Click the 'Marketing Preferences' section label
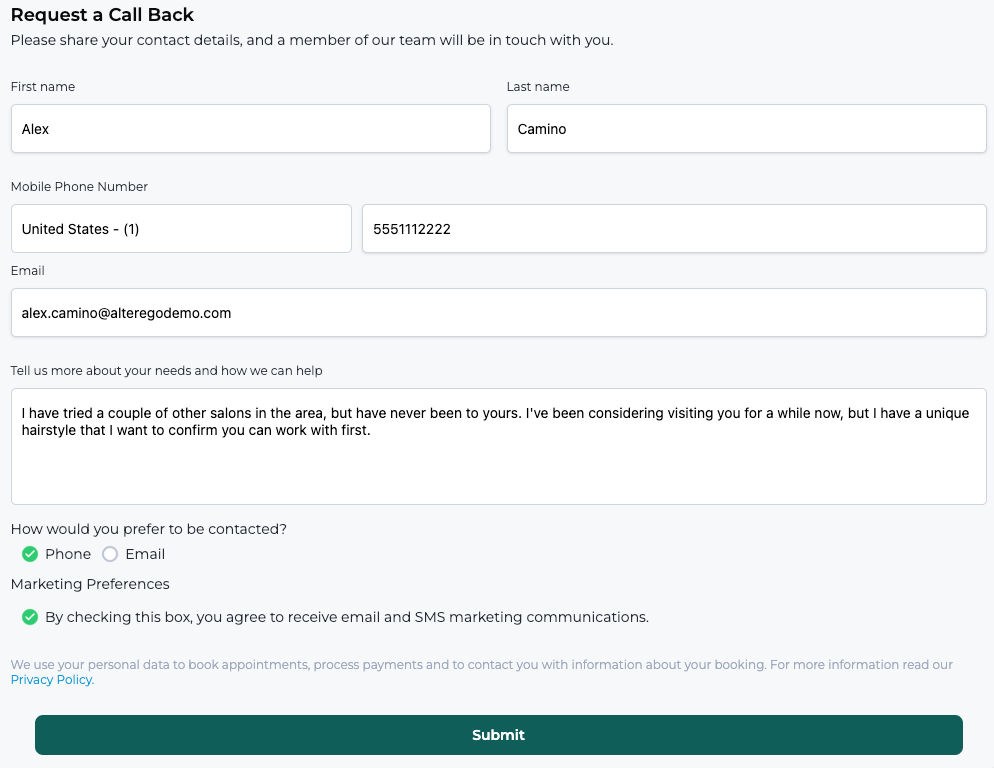The height and width of the screenshot is (768, 994). tap(90, 584)
